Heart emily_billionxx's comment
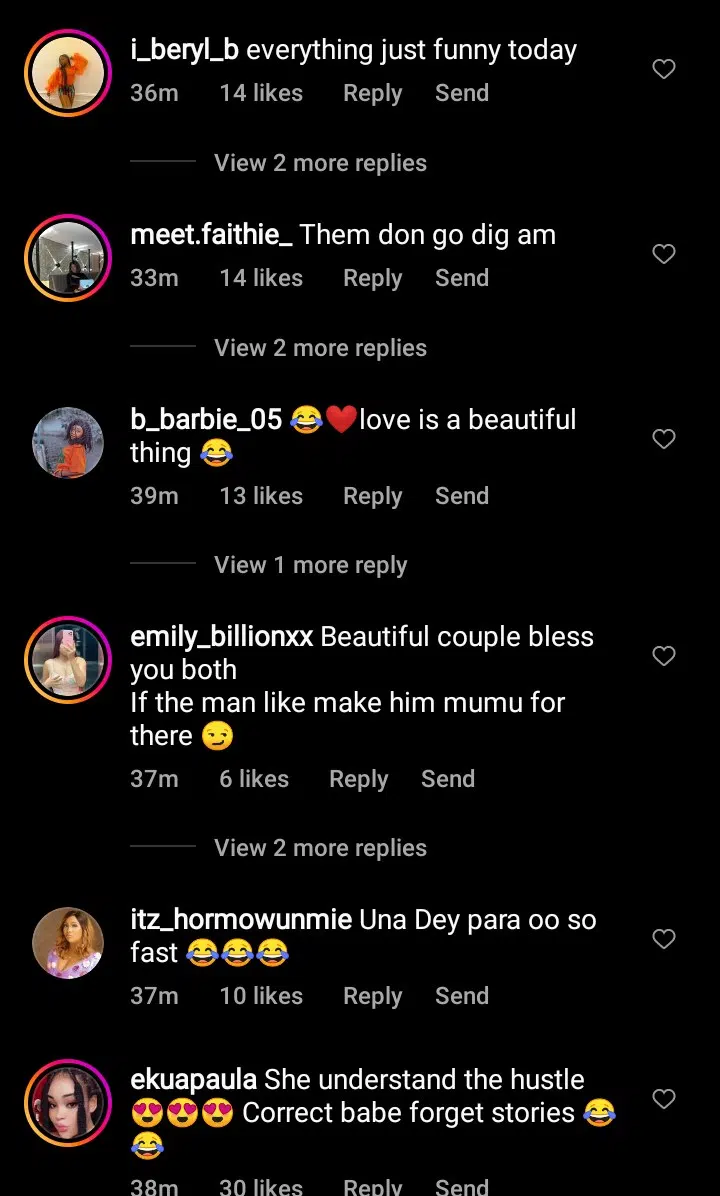 point(664,656)
